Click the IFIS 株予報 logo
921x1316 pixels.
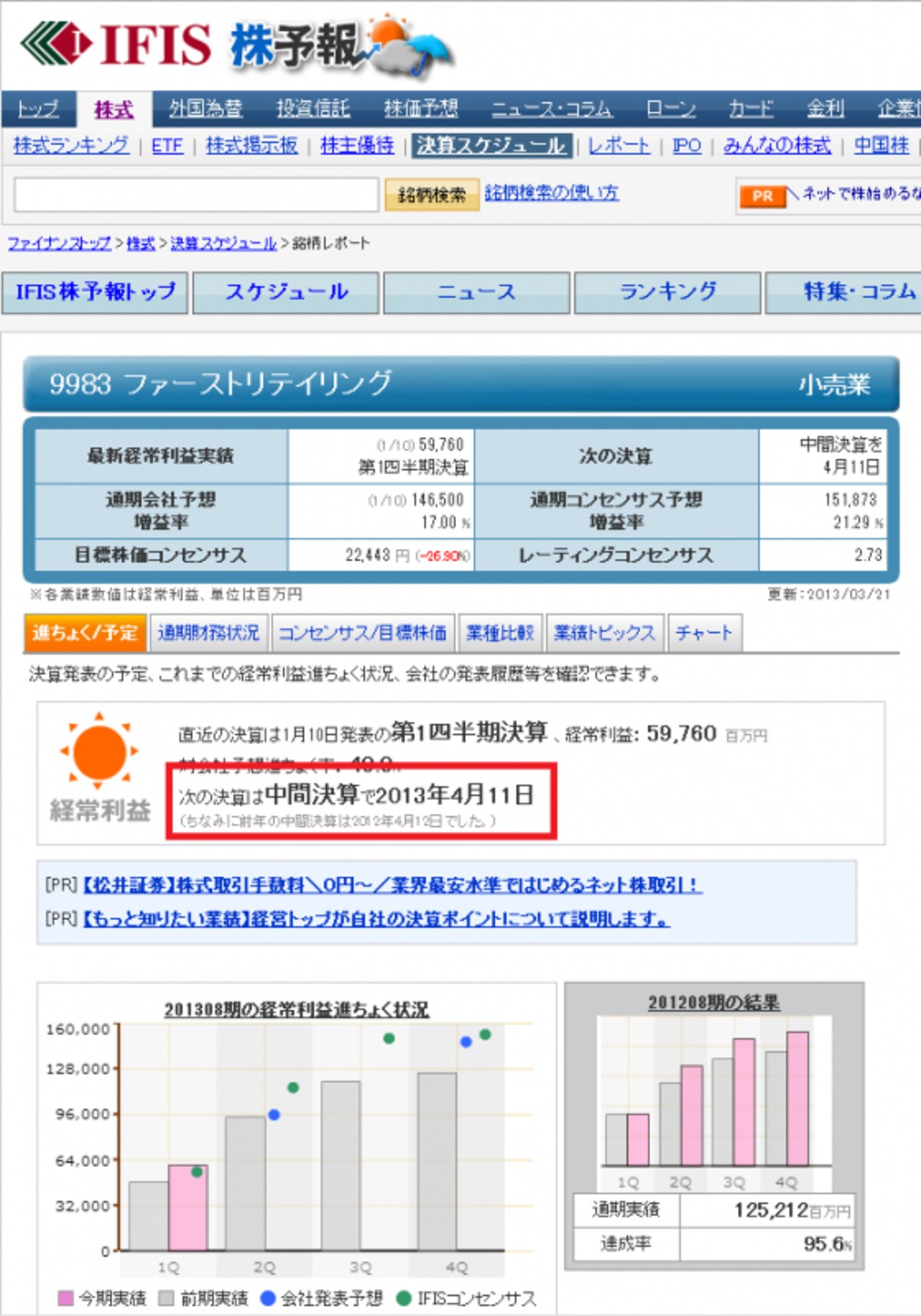pyautogui.click(x=238, y=45)
